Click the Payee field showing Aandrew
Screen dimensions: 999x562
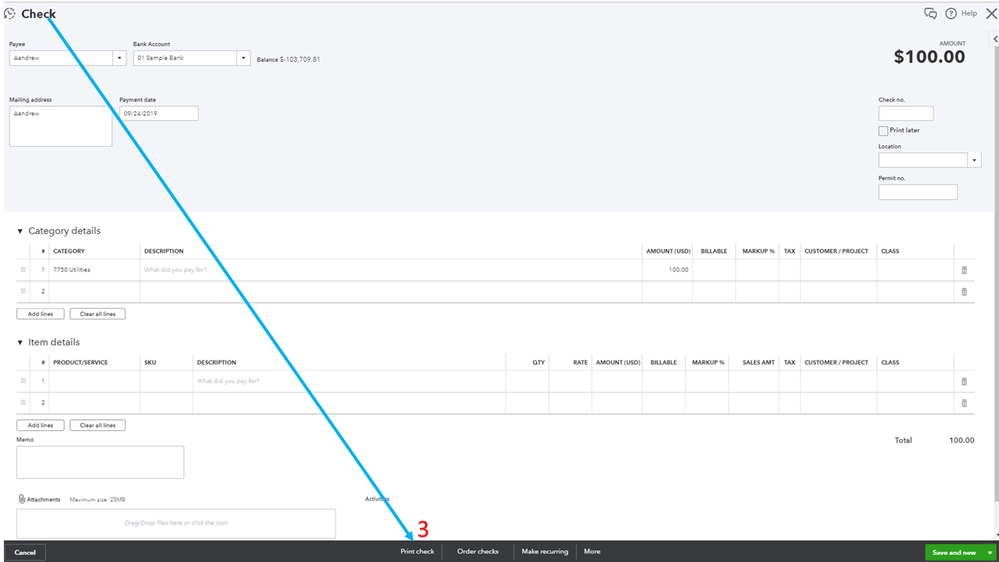[61, 58]
